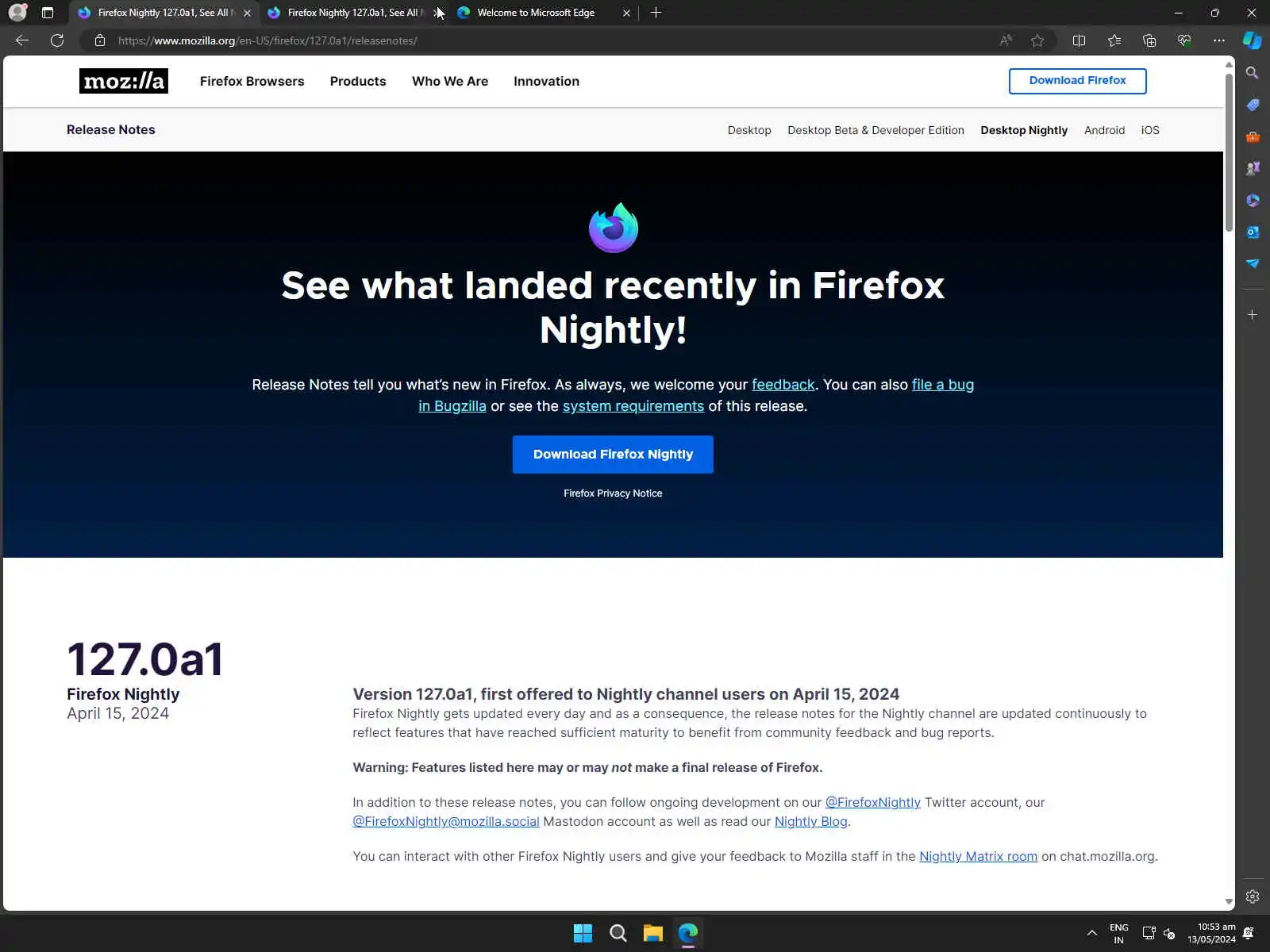Click the Firefox Nightly logo in hero
This screenshot has width=1270, height=952.
tap(613, 228)
